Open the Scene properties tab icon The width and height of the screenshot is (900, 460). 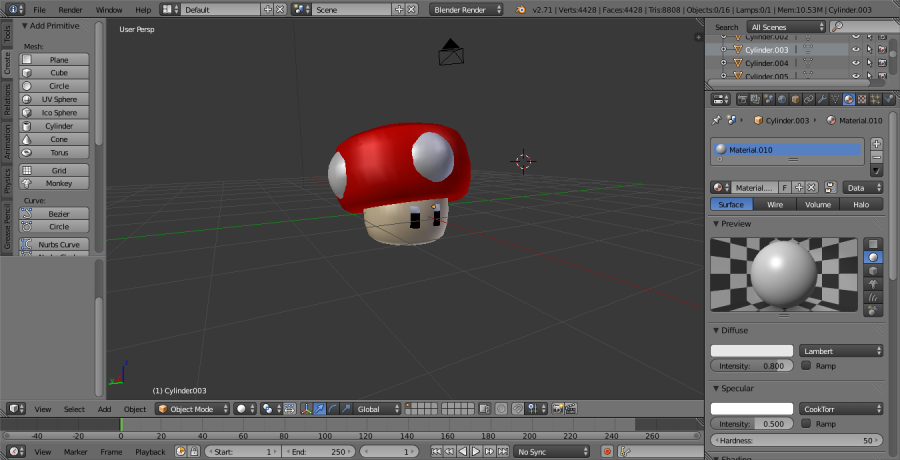click(769, 99)
